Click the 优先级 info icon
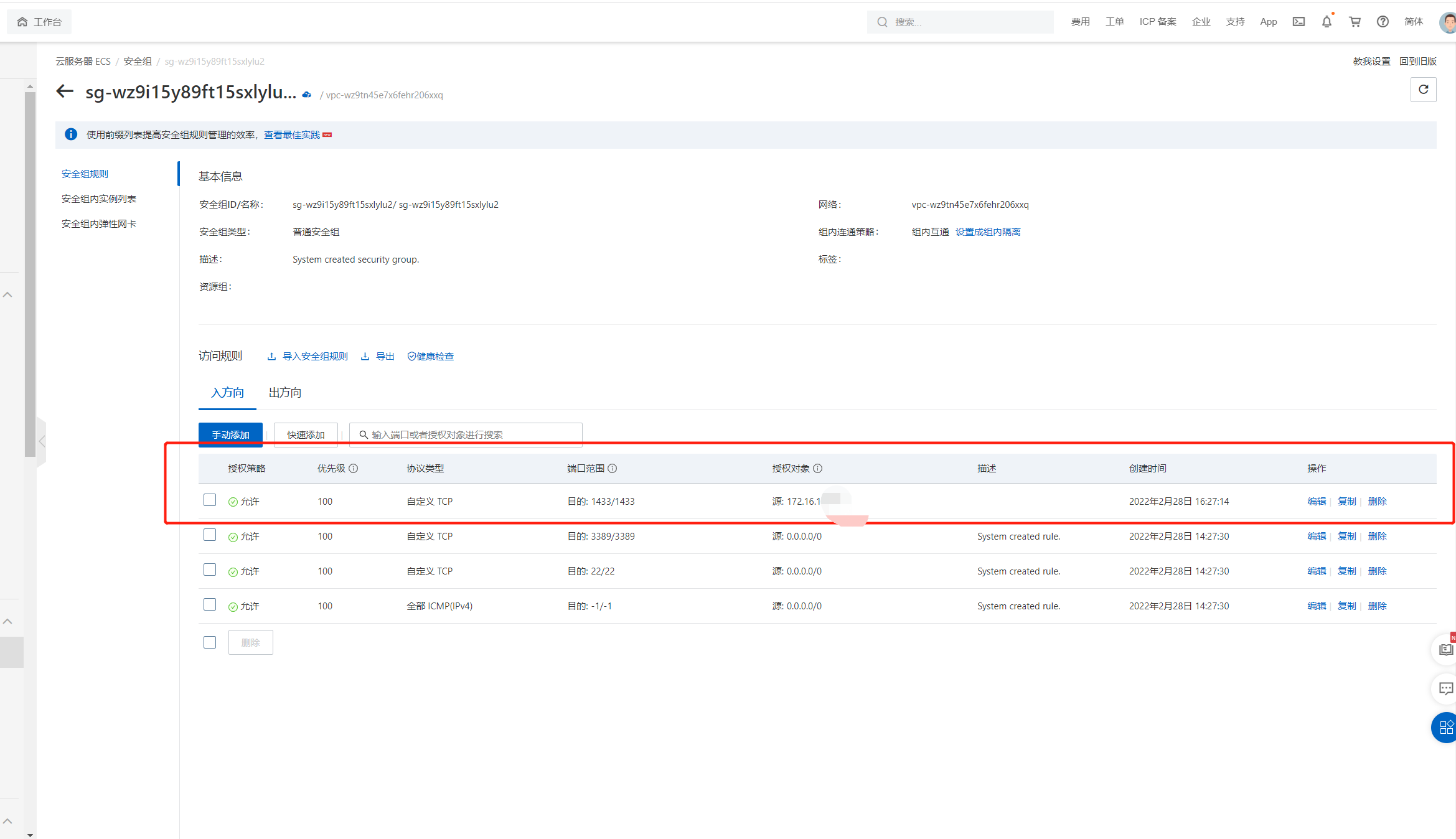 (x=353, y=468)
